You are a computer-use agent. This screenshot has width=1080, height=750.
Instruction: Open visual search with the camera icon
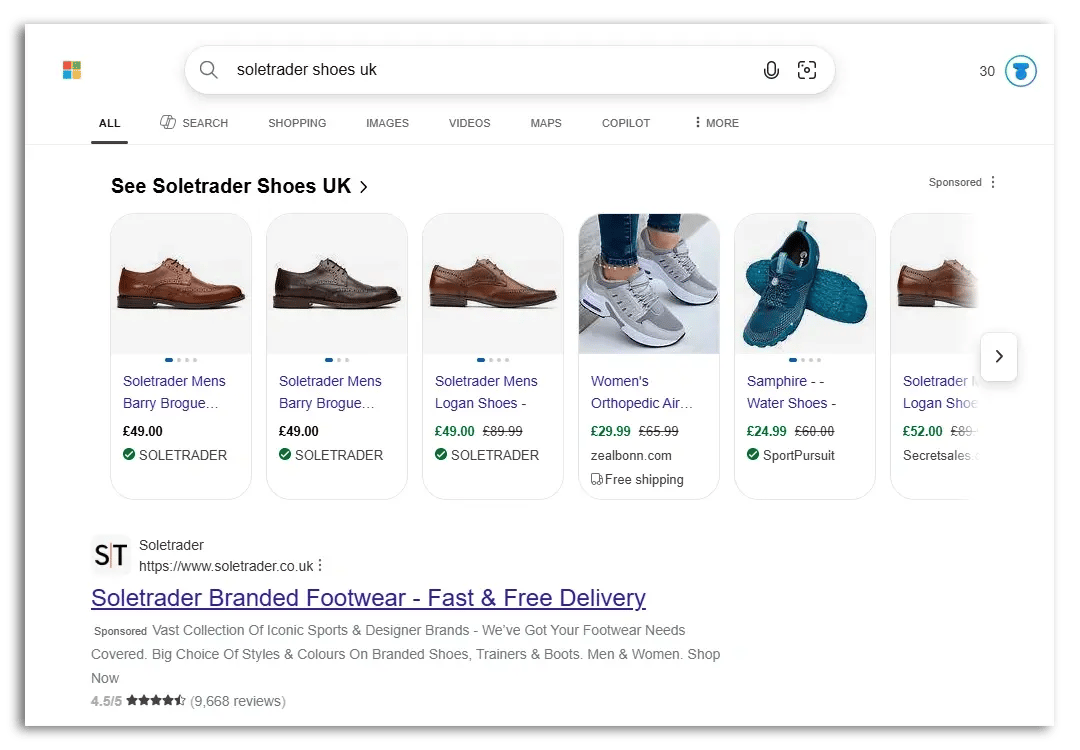click(808, 70)
